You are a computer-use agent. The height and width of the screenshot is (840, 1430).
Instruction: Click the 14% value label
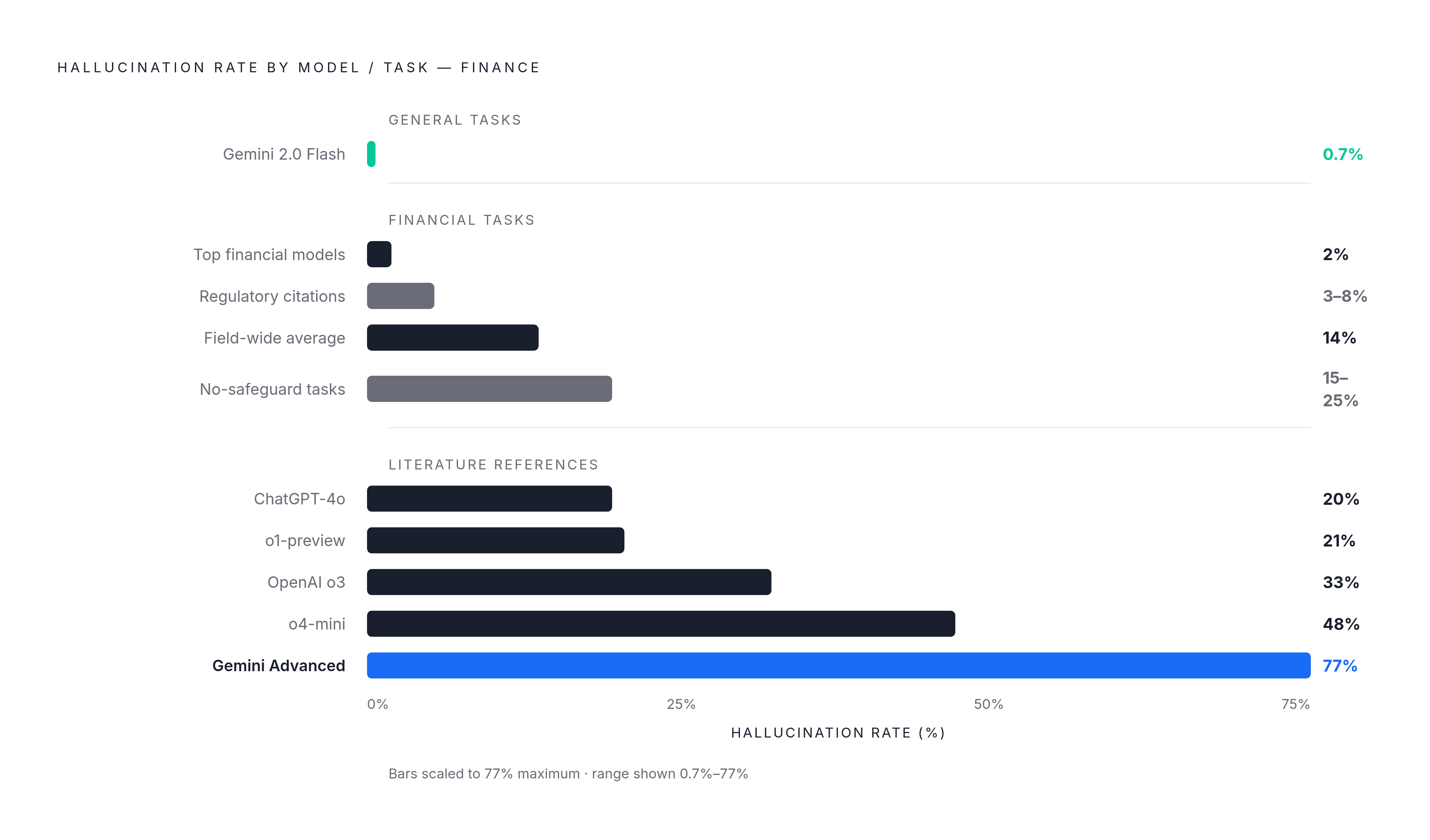tap(1339, 338)
